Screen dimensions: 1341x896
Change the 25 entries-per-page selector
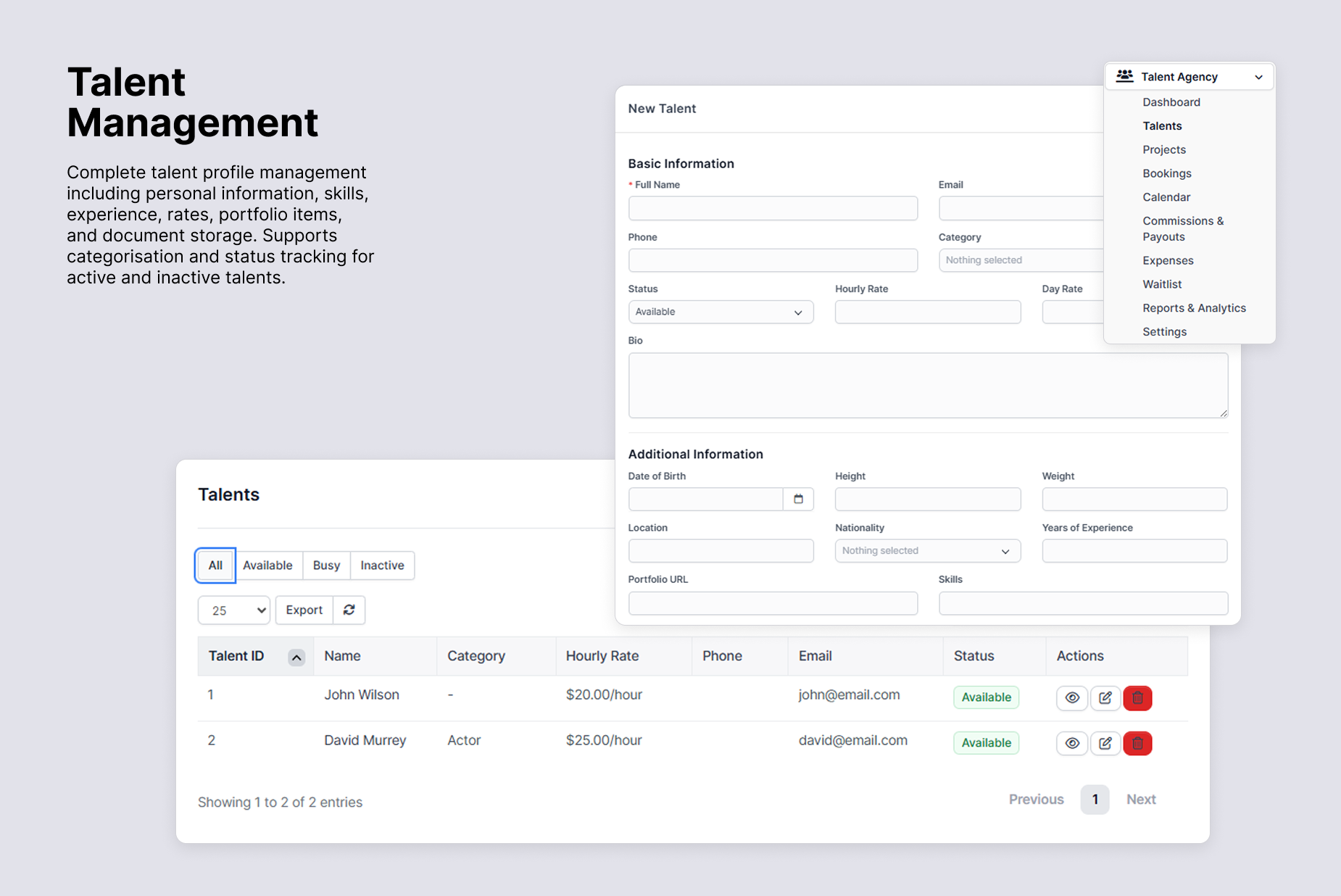coord(234,610)
